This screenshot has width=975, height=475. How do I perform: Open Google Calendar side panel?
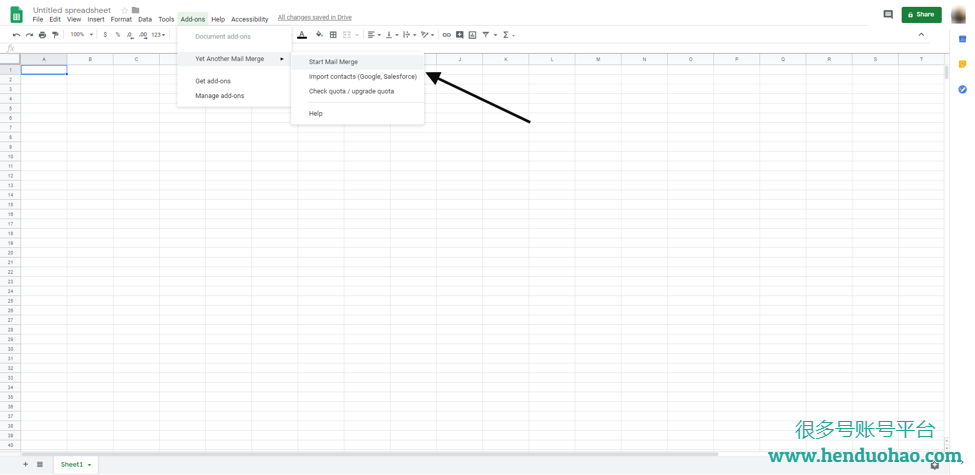(963, 39)
